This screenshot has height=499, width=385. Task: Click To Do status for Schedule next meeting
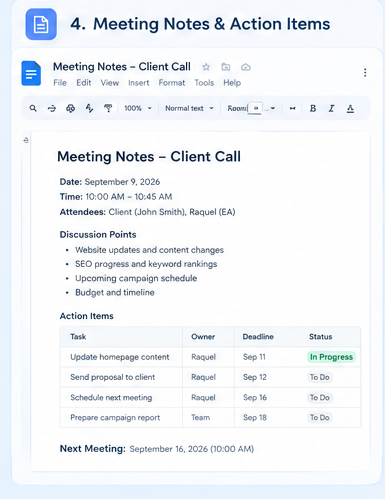320,398
